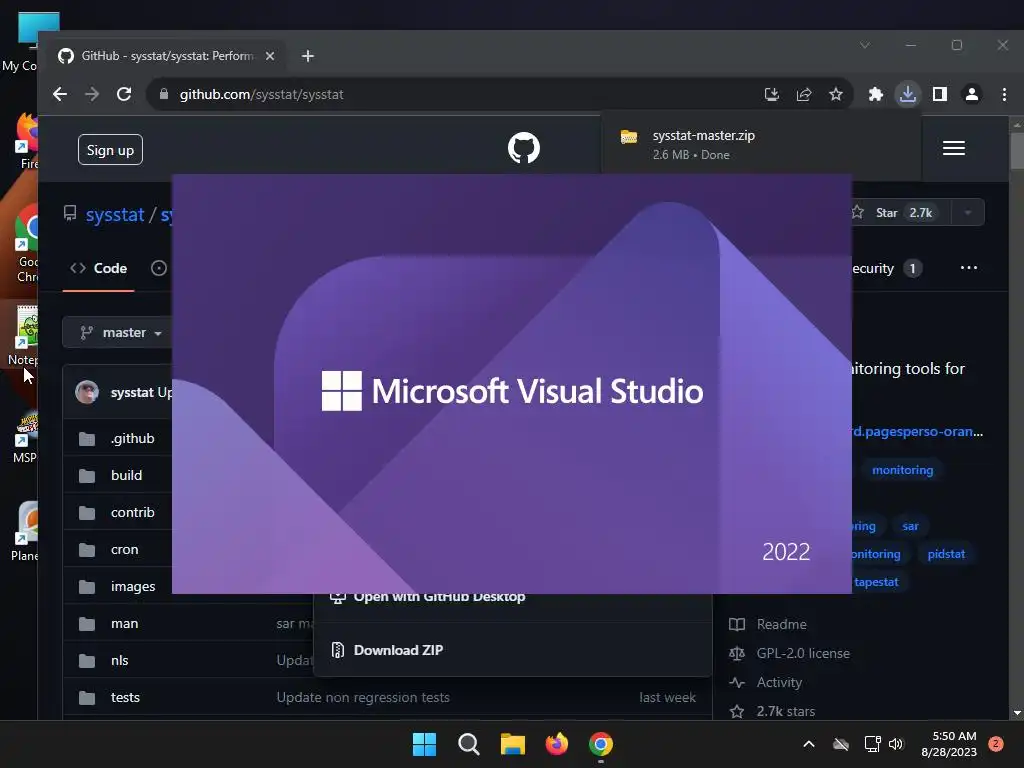Open GitHub hamburger navigation menu
The image size is (1024, 768).
coord(954,148)
